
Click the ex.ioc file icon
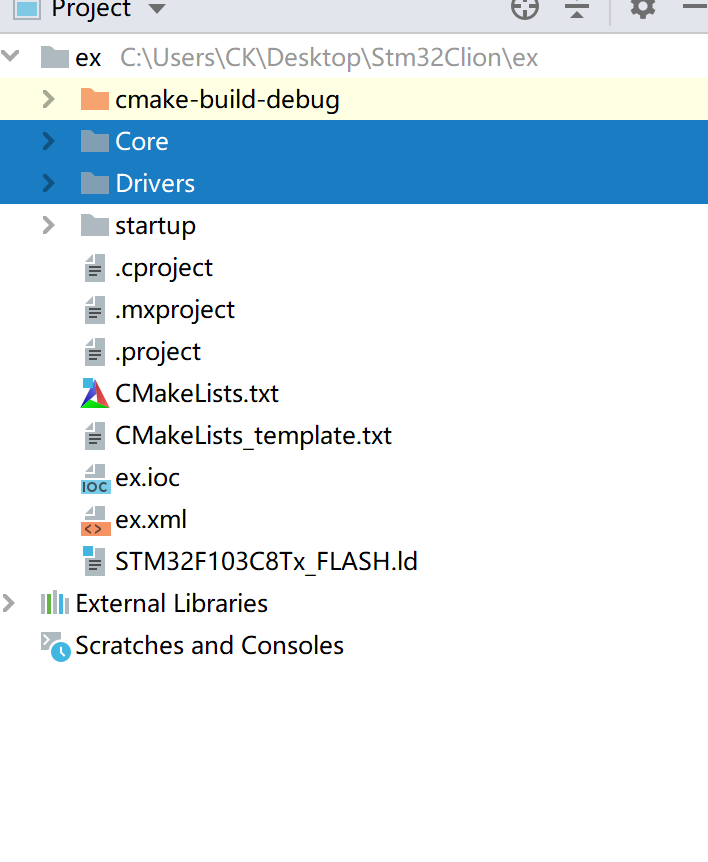(x=95, y=479)
